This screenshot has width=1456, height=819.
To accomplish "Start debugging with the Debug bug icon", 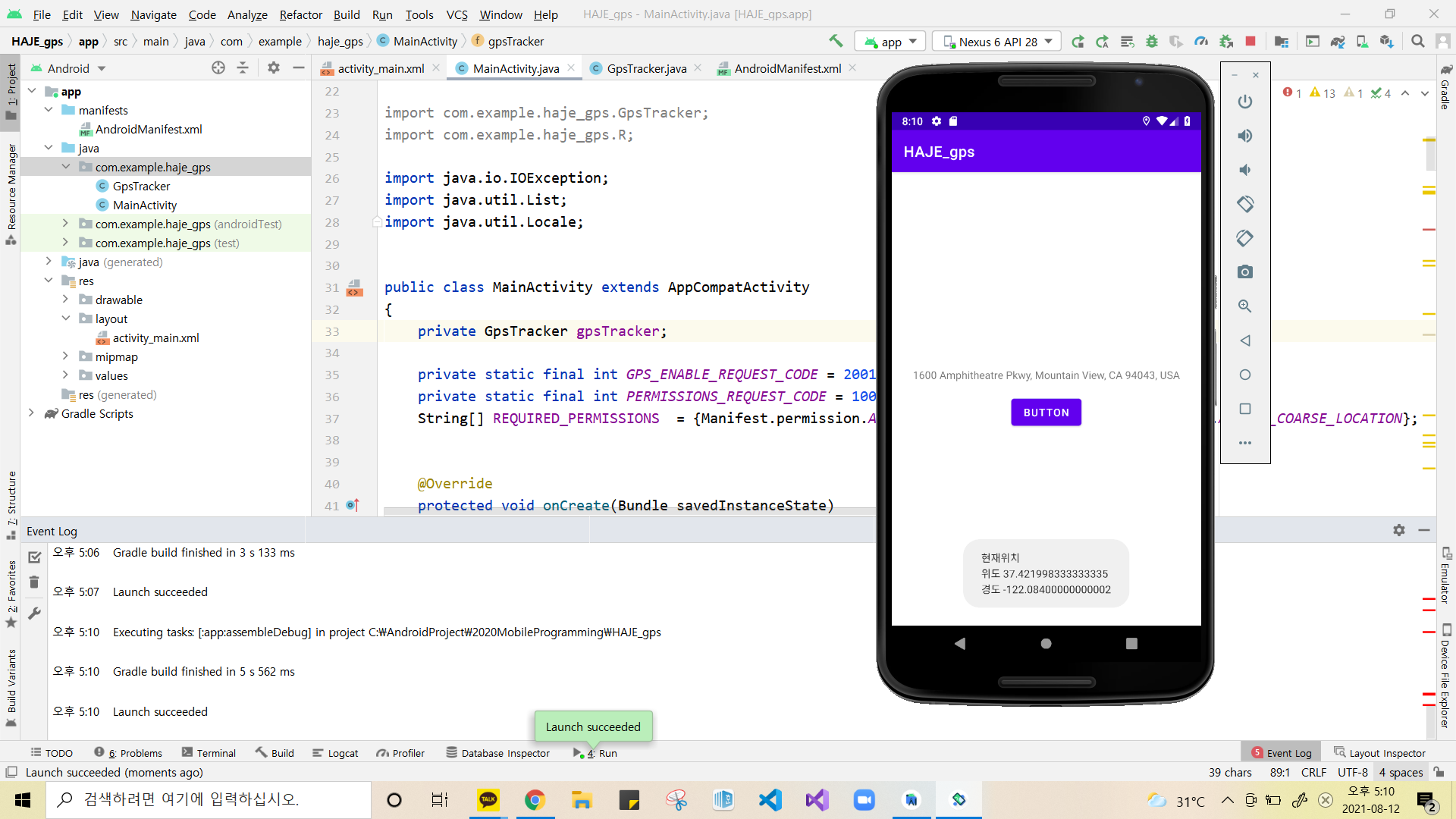I will click(1152, 41).
